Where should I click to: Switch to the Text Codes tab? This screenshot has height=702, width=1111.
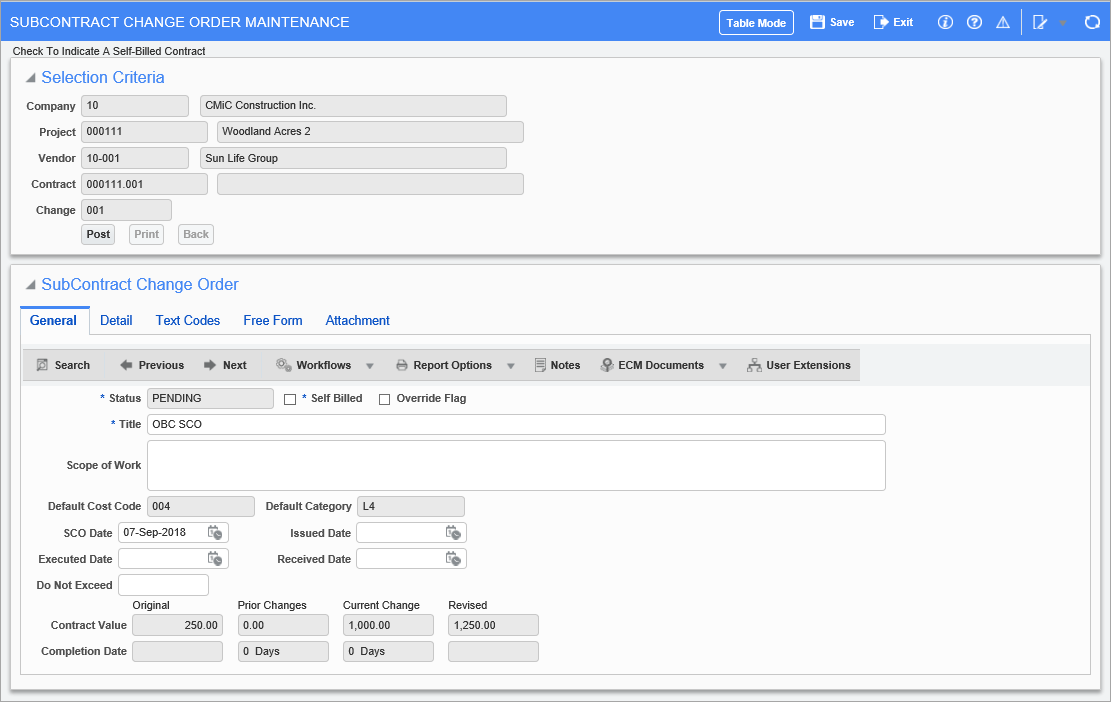pos(188,320)
